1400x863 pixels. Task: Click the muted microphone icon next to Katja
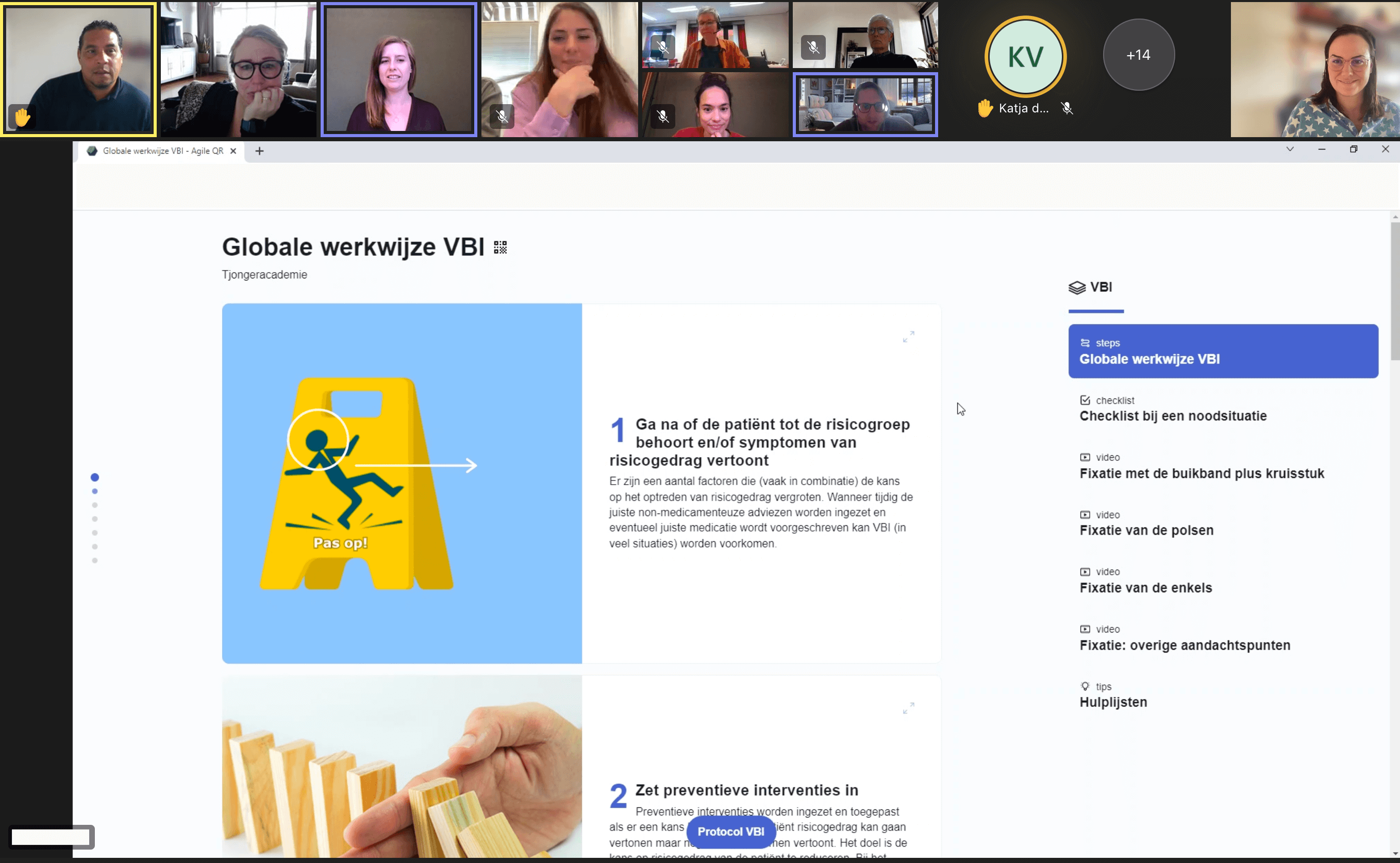pos(1066,108)
